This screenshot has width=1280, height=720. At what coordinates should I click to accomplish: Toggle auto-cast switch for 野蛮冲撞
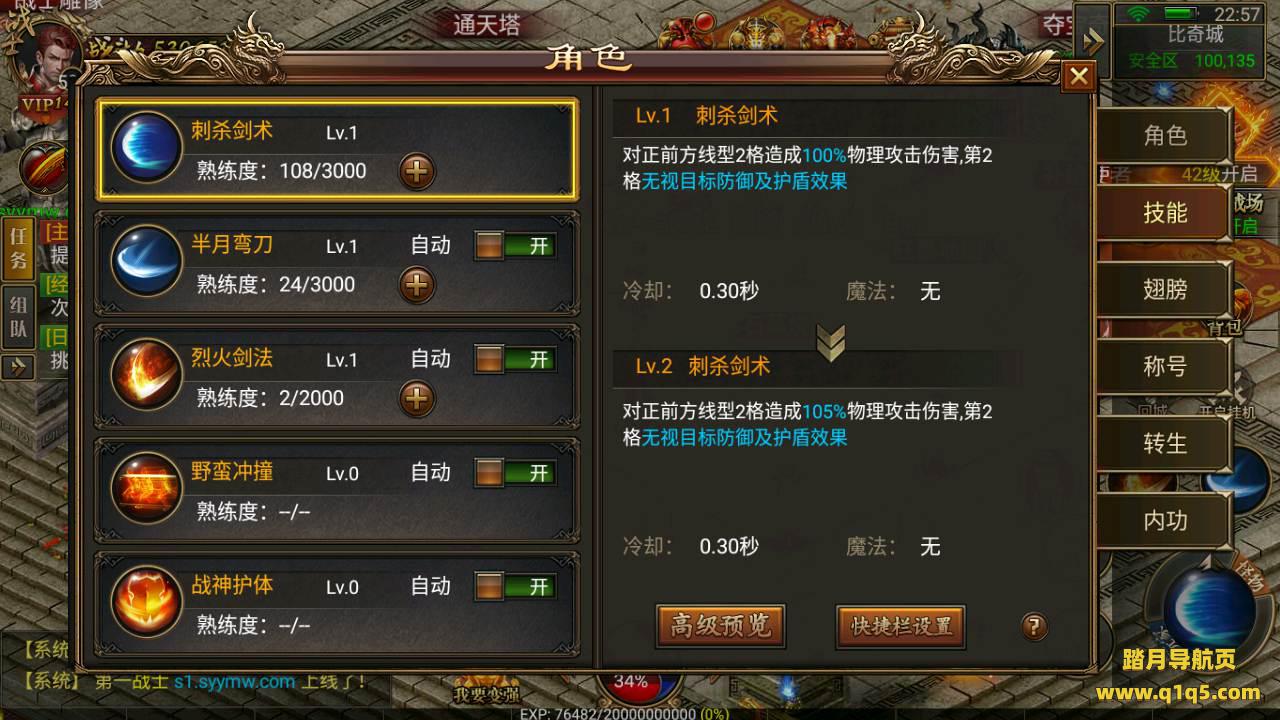click(x=515, y=472)
